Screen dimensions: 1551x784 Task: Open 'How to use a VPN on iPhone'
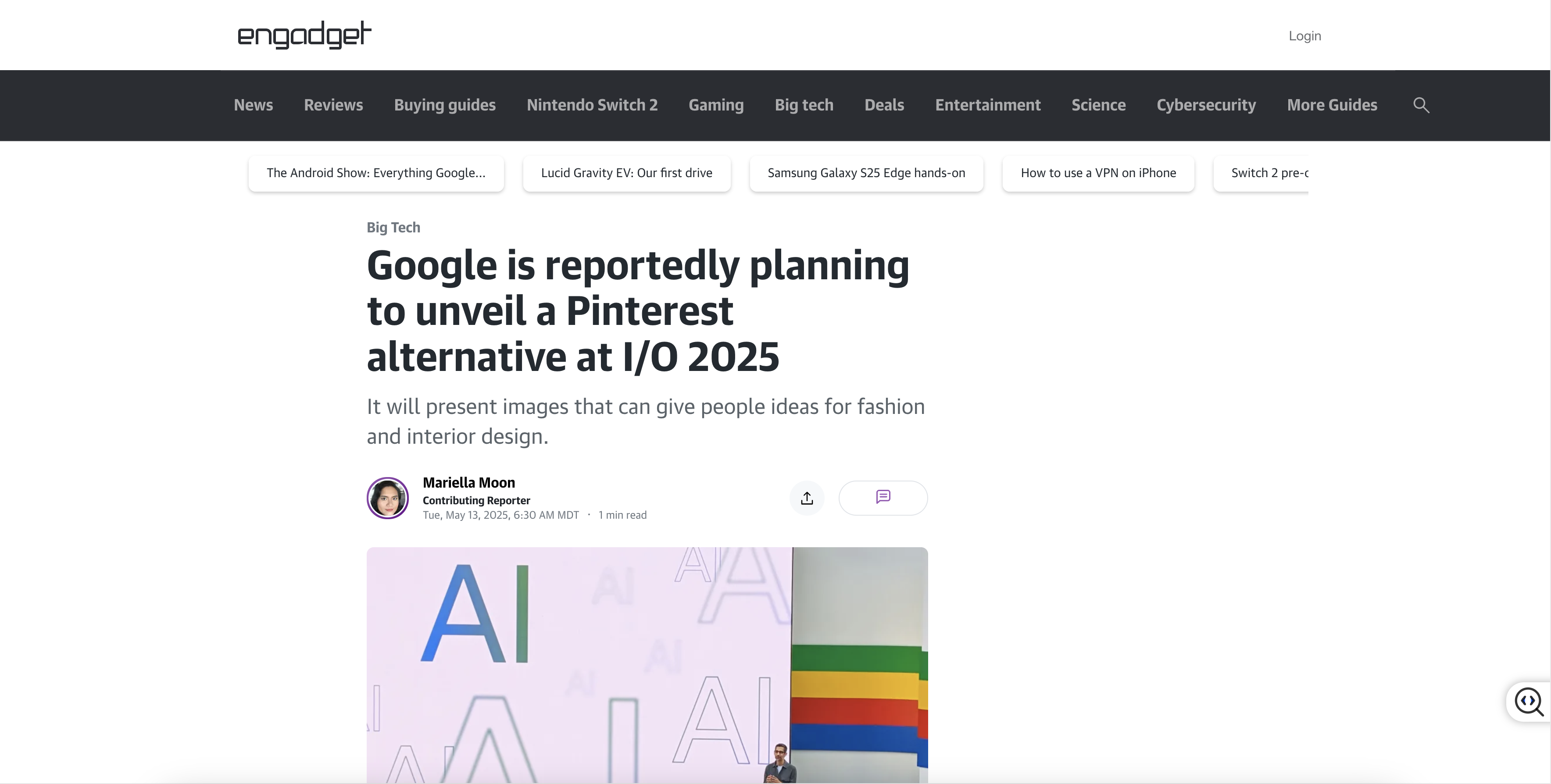1098,173
